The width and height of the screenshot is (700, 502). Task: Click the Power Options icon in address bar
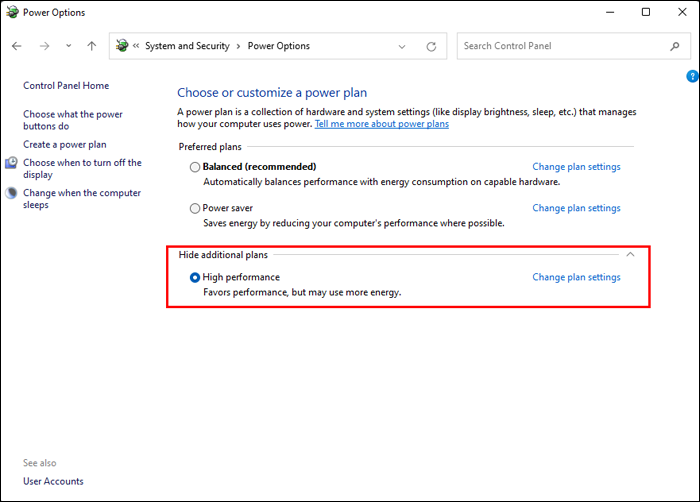pos(122,46)
